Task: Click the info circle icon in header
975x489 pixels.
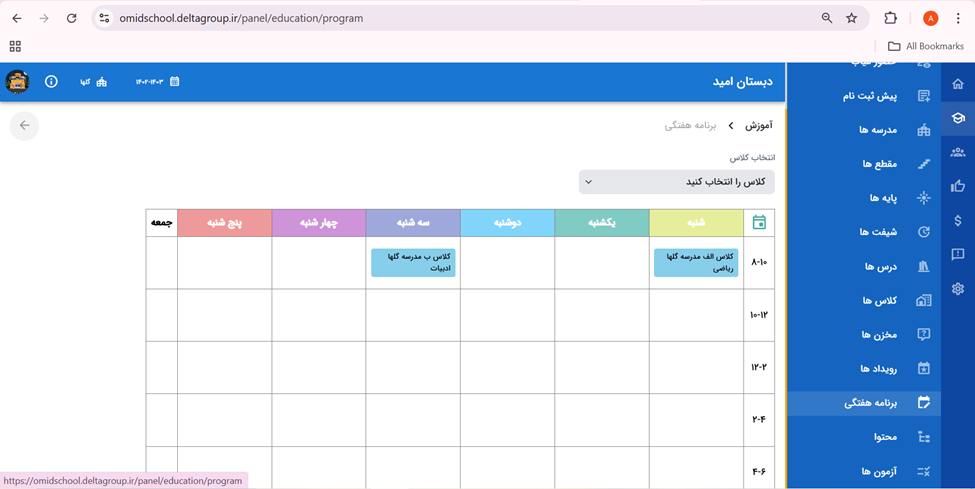Action: [x=51, y=82]
